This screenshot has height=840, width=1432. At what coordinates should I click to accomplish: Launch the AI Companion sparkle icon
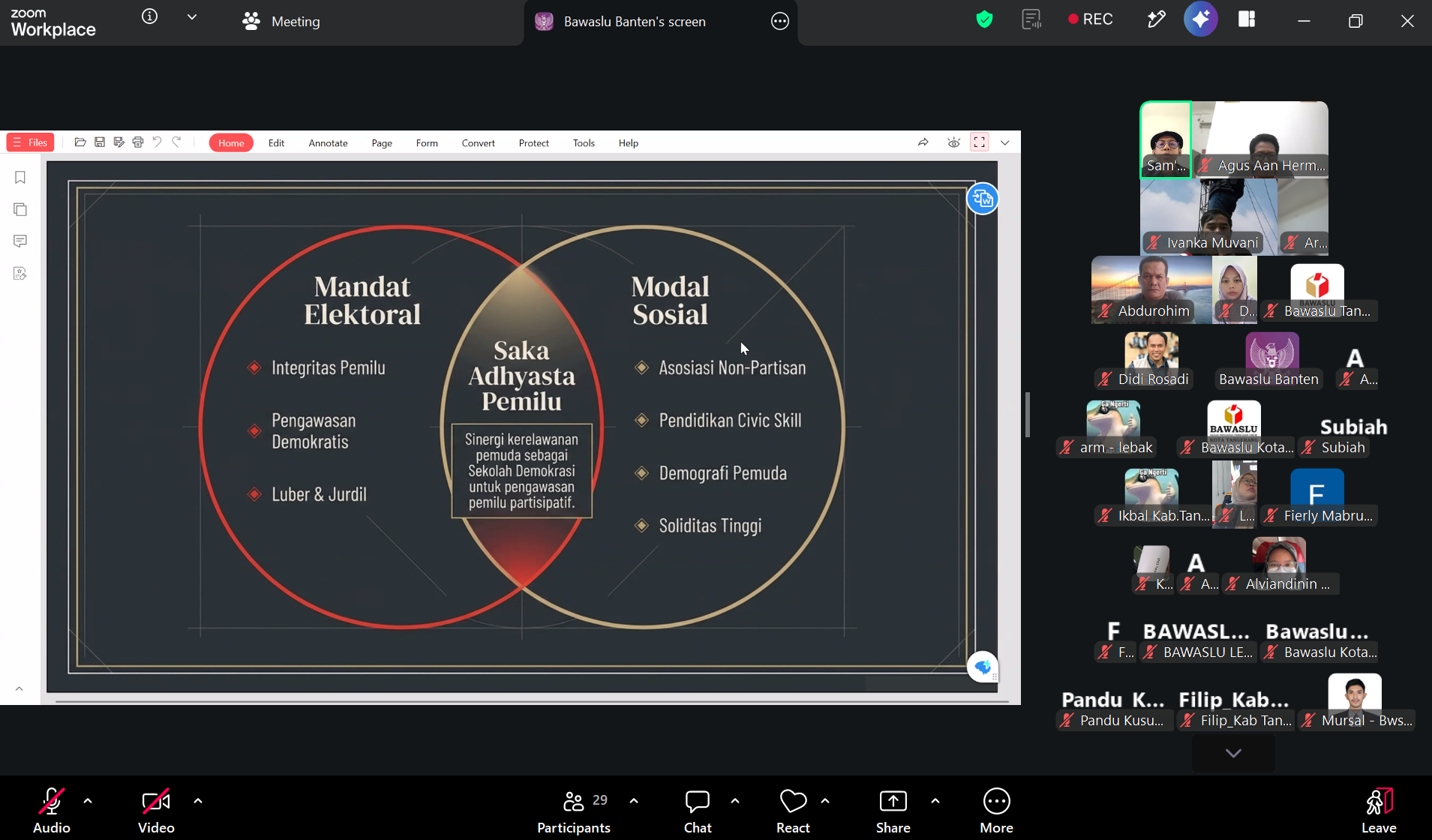(1200, 19)
